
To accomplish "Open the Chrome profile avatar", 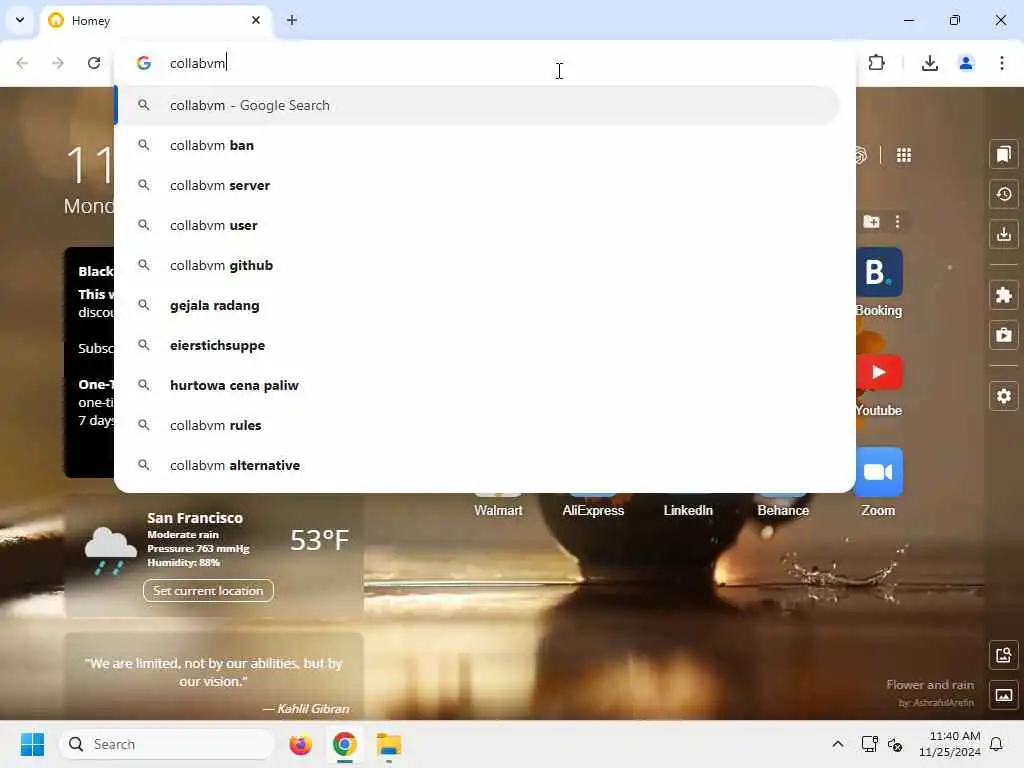I will tap(966, 63).
